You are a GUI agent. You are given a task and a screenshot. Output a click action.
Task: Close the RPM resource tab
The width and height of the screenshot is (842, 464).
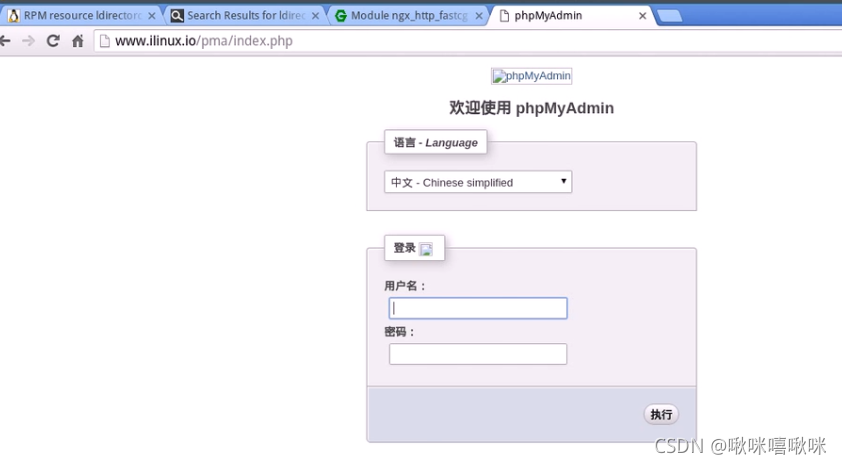[x=152, y=16]
